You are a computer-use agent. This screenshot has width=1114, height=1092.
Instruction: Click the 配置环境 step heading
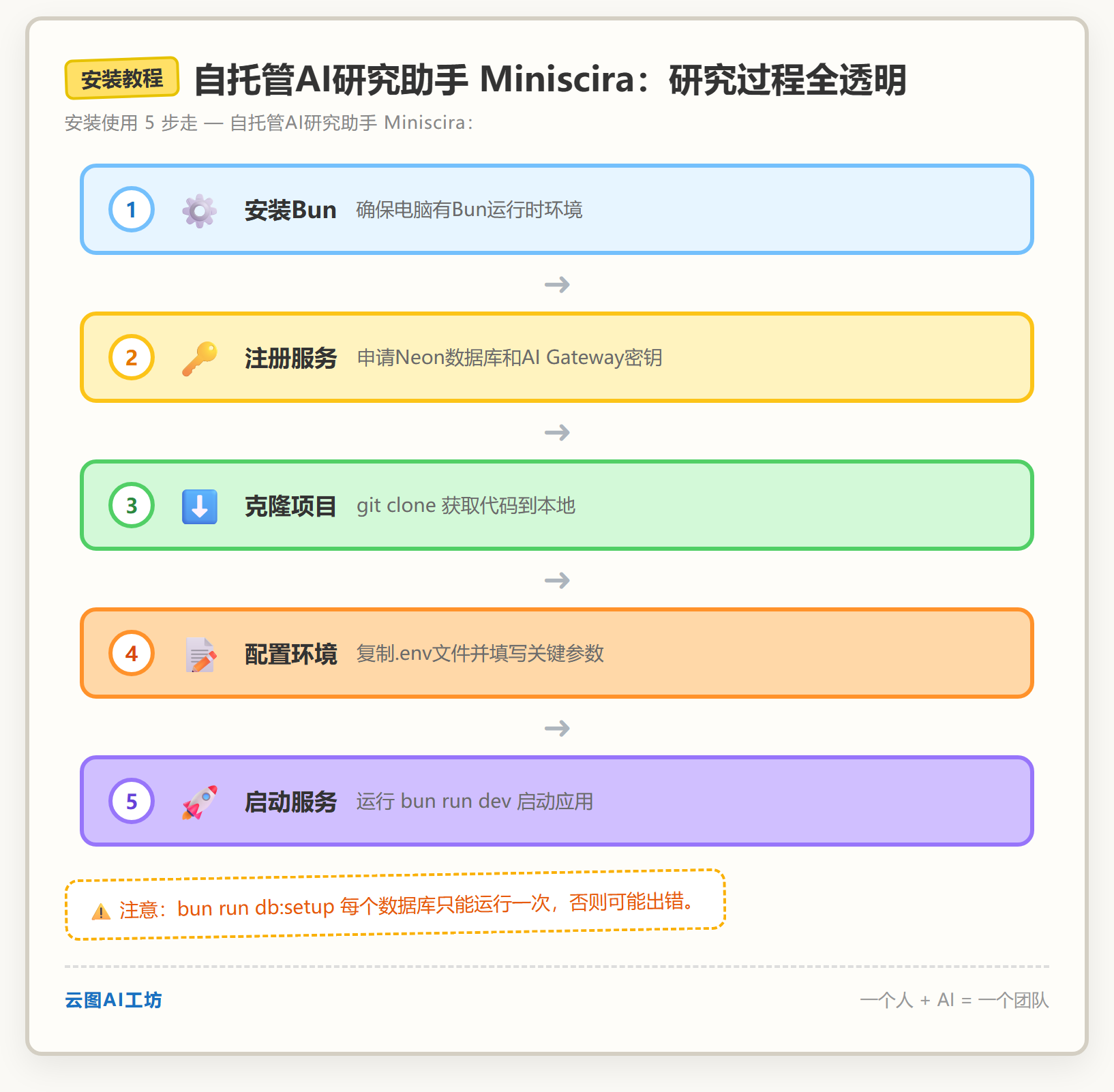point(290,654)
